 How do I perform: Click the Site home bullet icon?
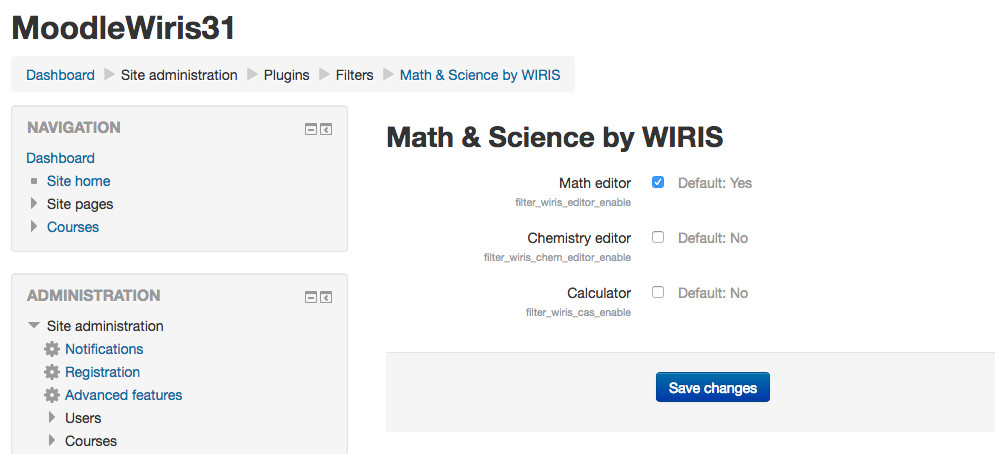(x=33, y=182)
